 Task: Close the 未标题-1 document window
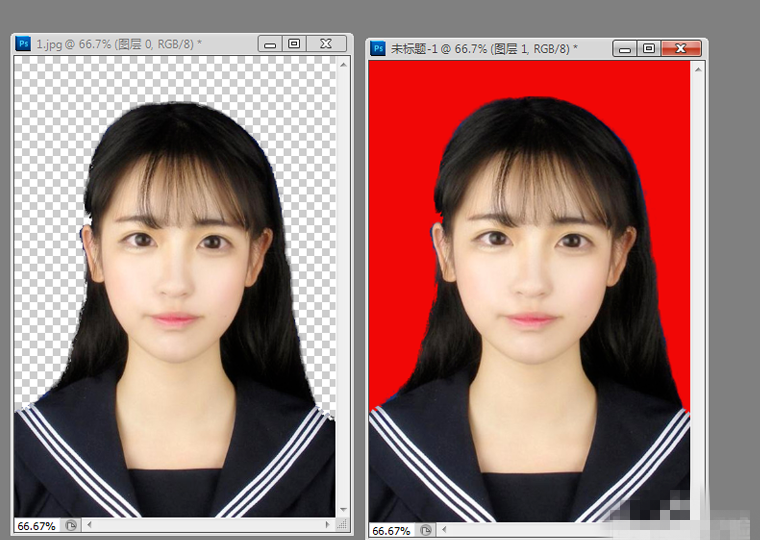681,48
